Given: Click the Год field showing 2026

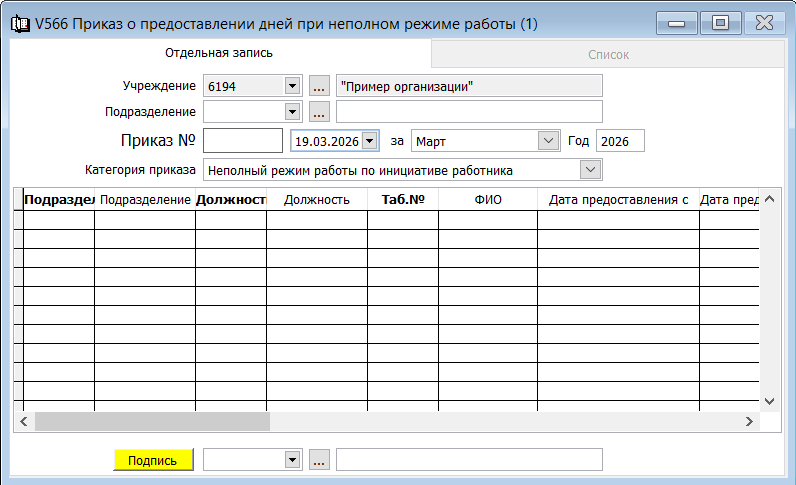Looking at the screenshot, I should 619,141.
